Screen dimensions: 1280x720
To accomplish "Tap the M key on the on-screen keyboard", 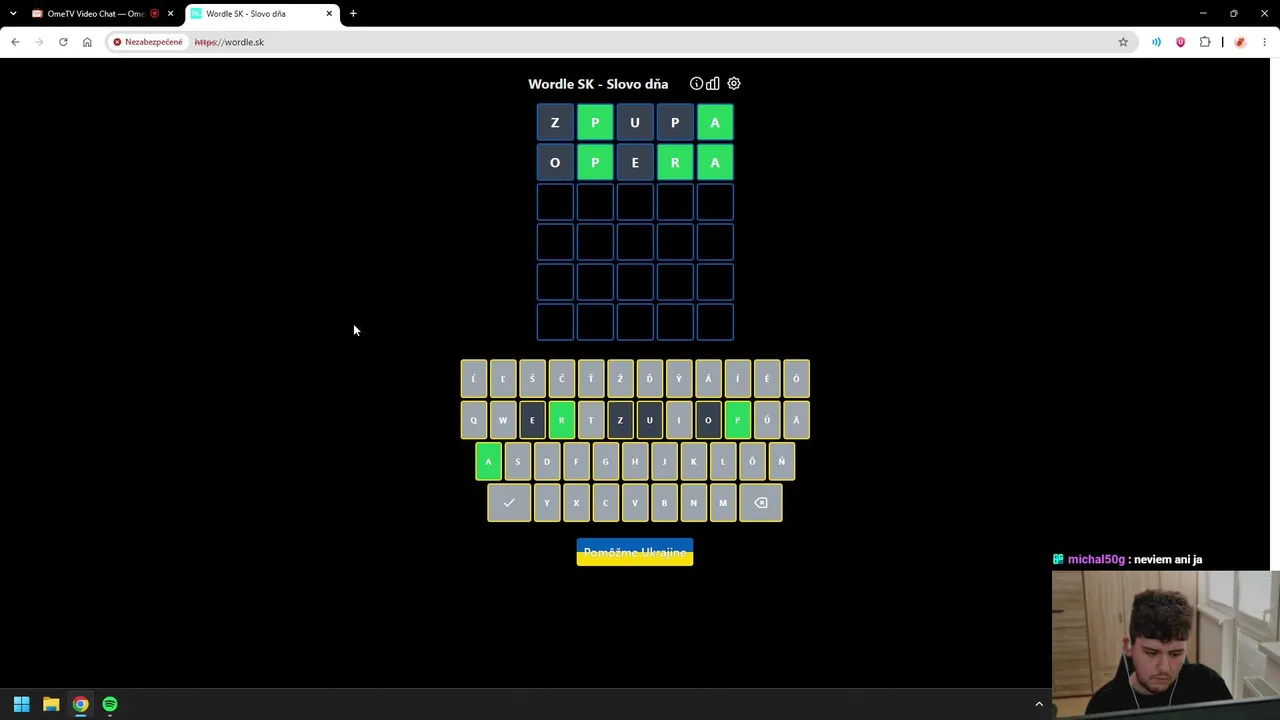I will point(723,503).
